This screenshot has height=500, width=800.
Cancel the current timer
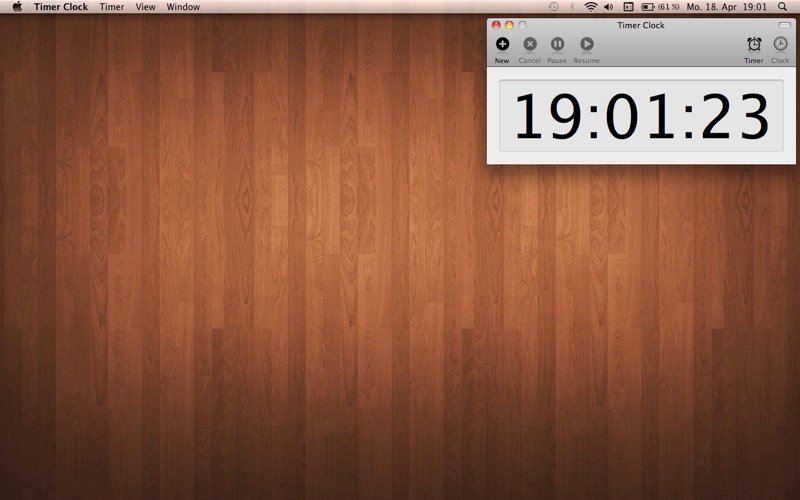point(530,44)
